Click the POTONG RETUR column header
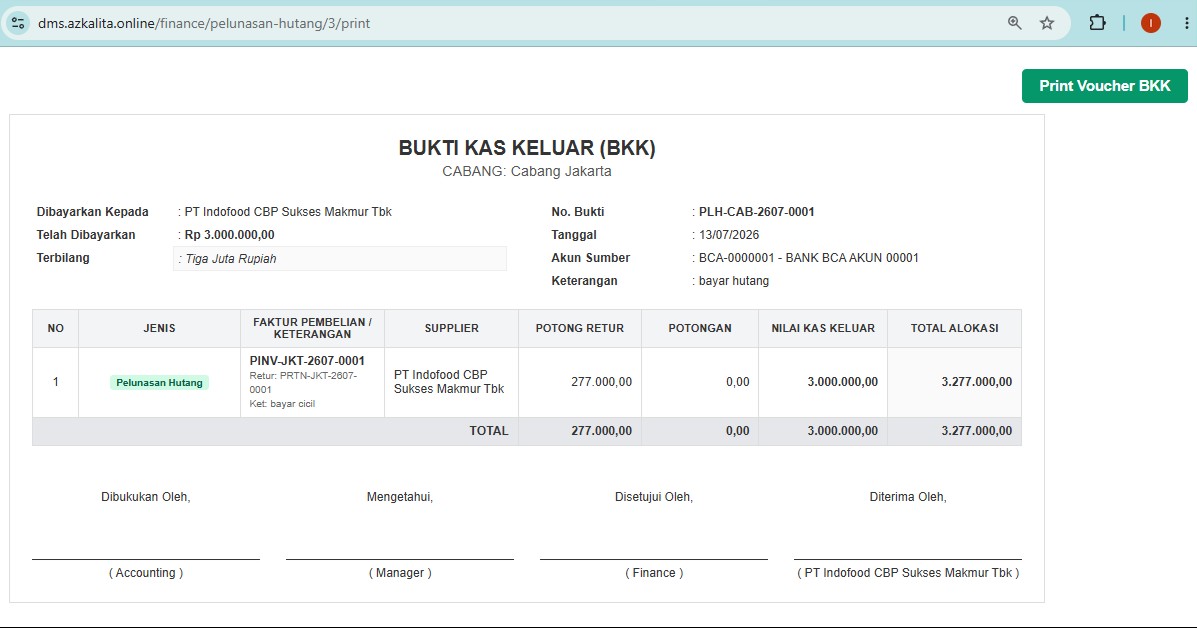The image size is (1197, 628). click(x=579, y=328)
